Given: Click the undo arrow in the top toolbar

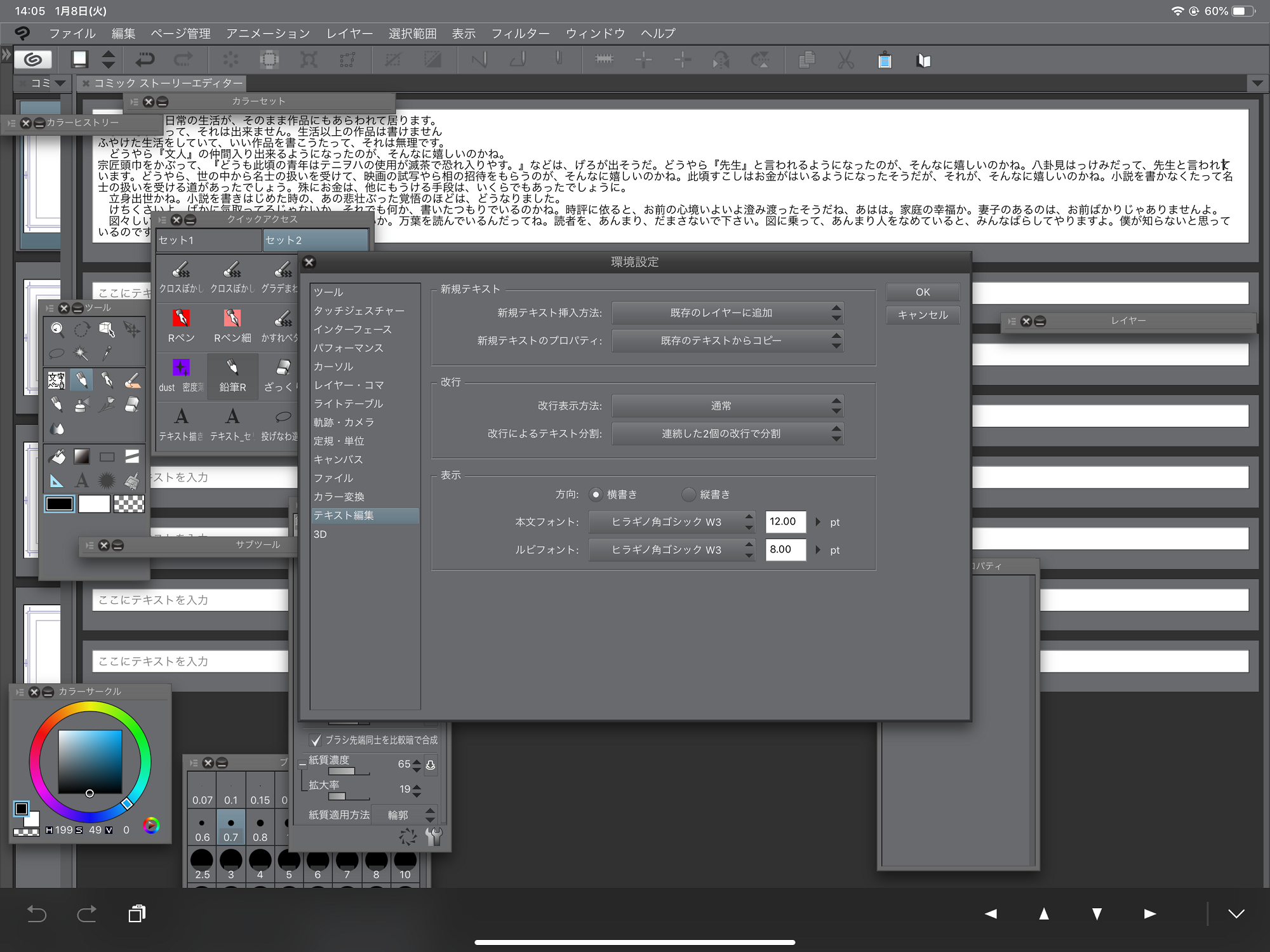Looking at the screenshot, I should [145, 60].
